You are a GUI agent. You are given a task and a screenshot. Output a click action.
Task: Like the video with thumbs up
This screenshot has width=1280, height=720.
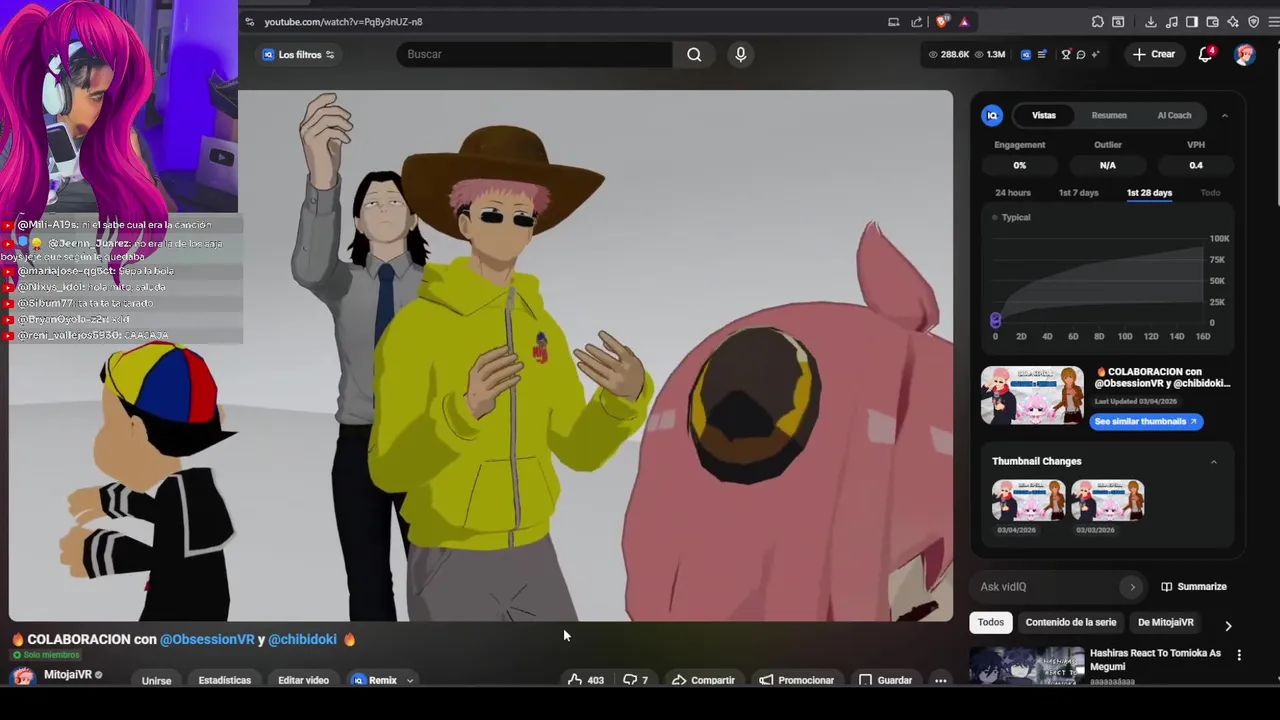click(x=586, y=680)
